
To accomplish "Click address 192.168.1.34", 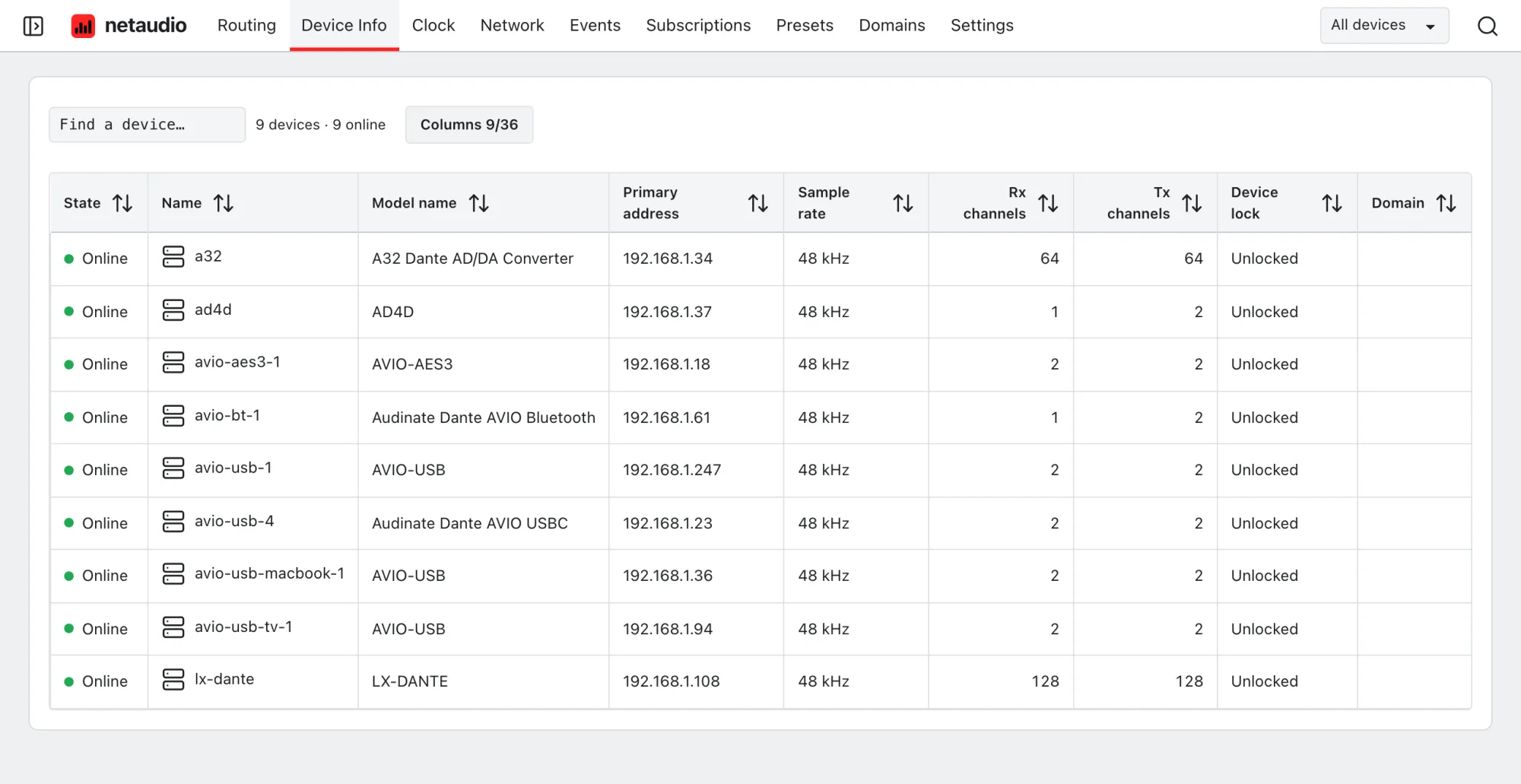I will pos(668,259).
